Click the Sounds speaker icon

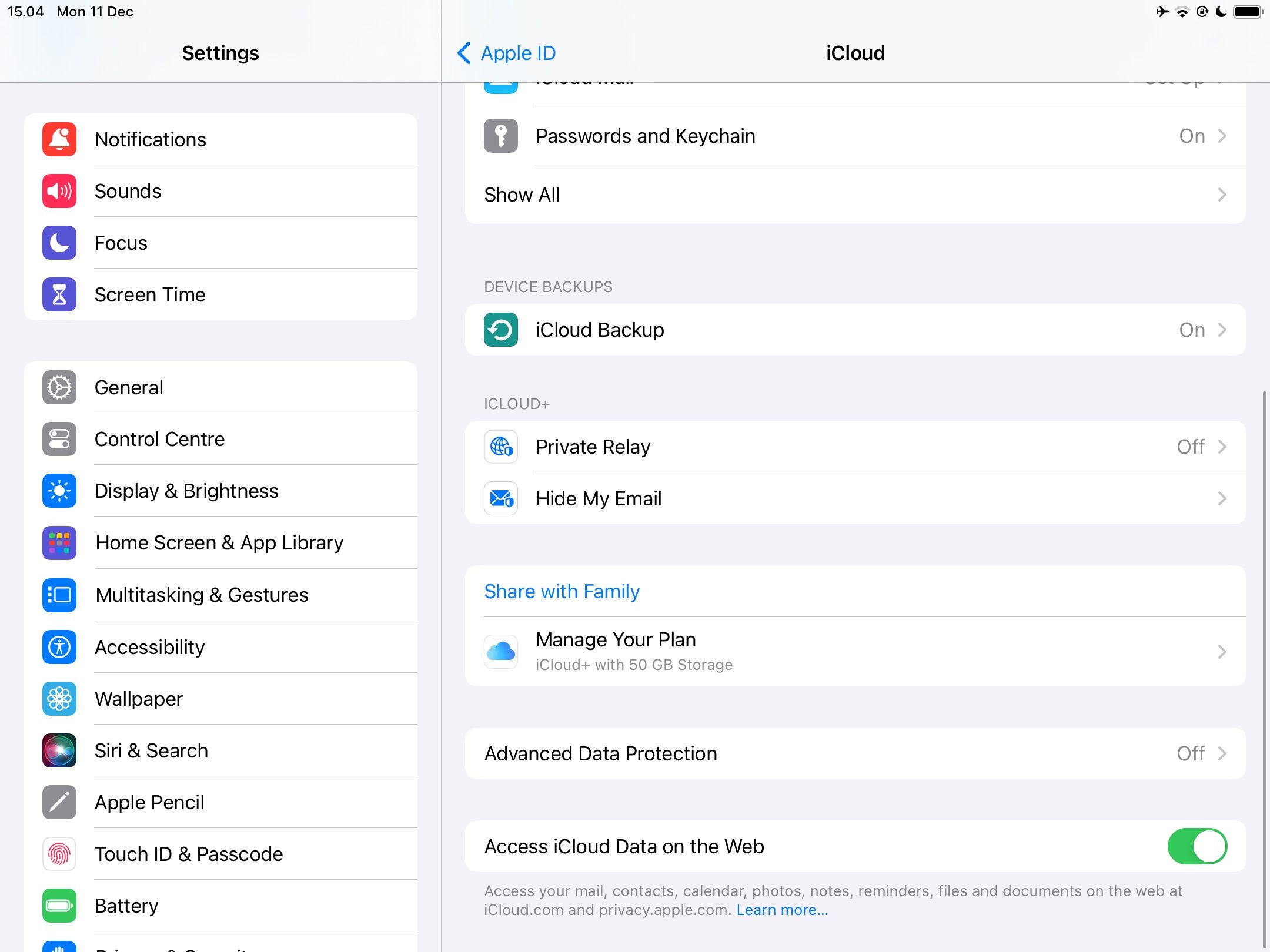tap(59, 190)
